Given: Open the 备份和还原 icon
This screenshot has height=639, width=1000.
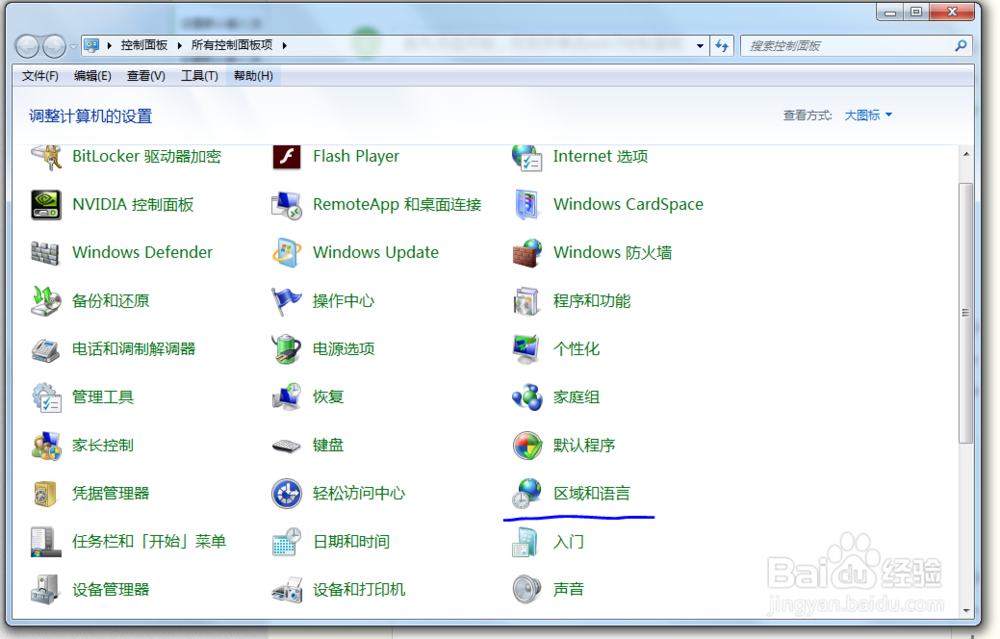Looking at the screenshot, I should 47,301.
